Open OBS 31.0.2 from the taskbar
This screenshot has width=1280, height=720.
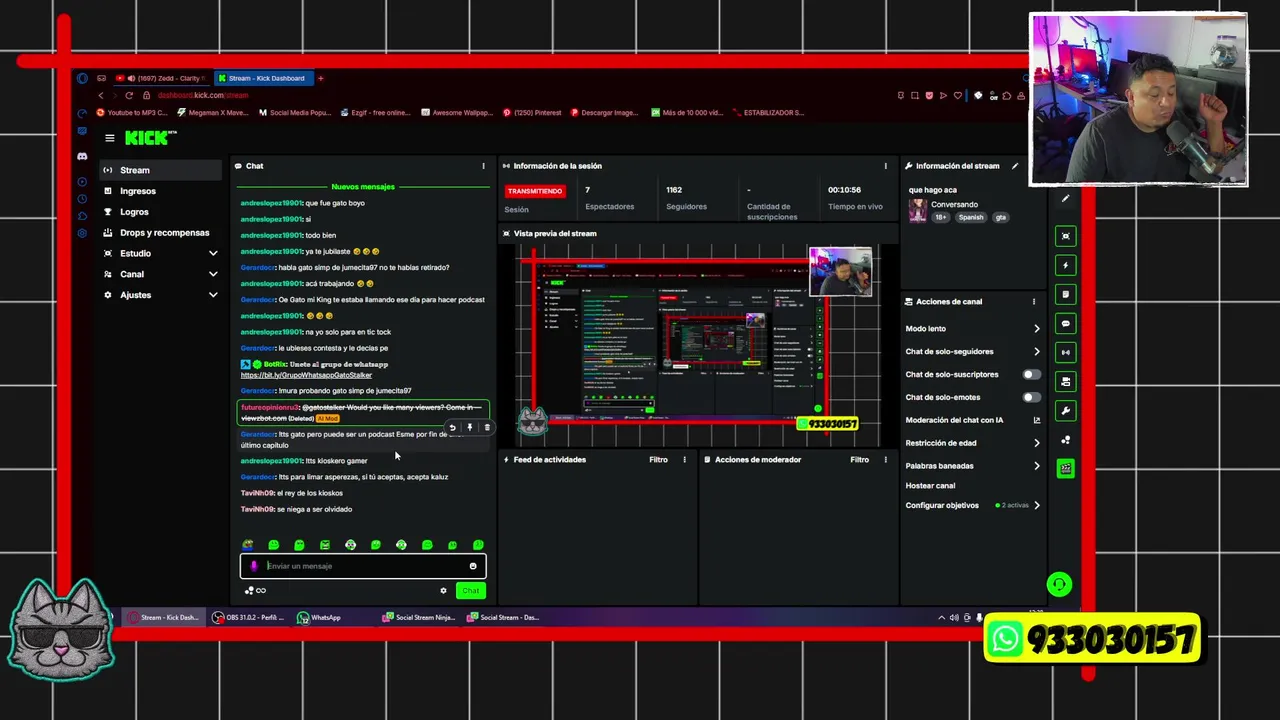click(249, 618)
